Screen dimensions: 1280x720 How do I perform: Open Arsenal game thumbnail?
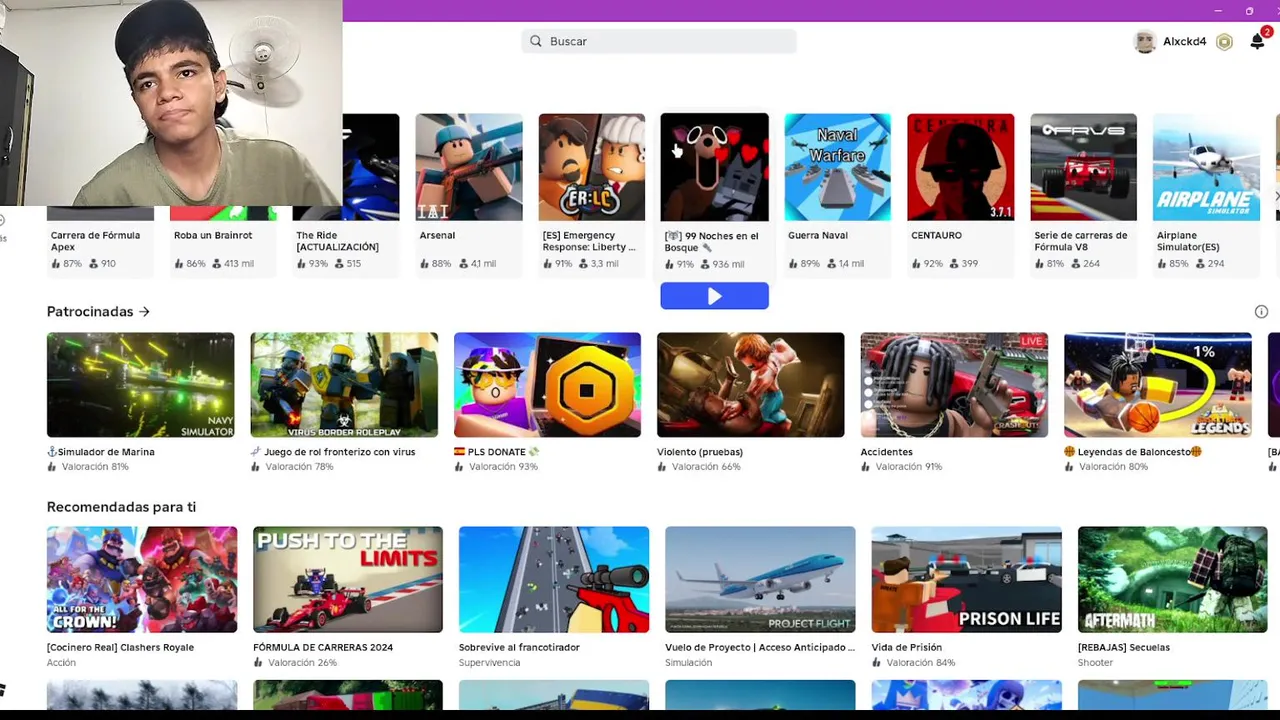pyautogui.click(x=469, y=167)
